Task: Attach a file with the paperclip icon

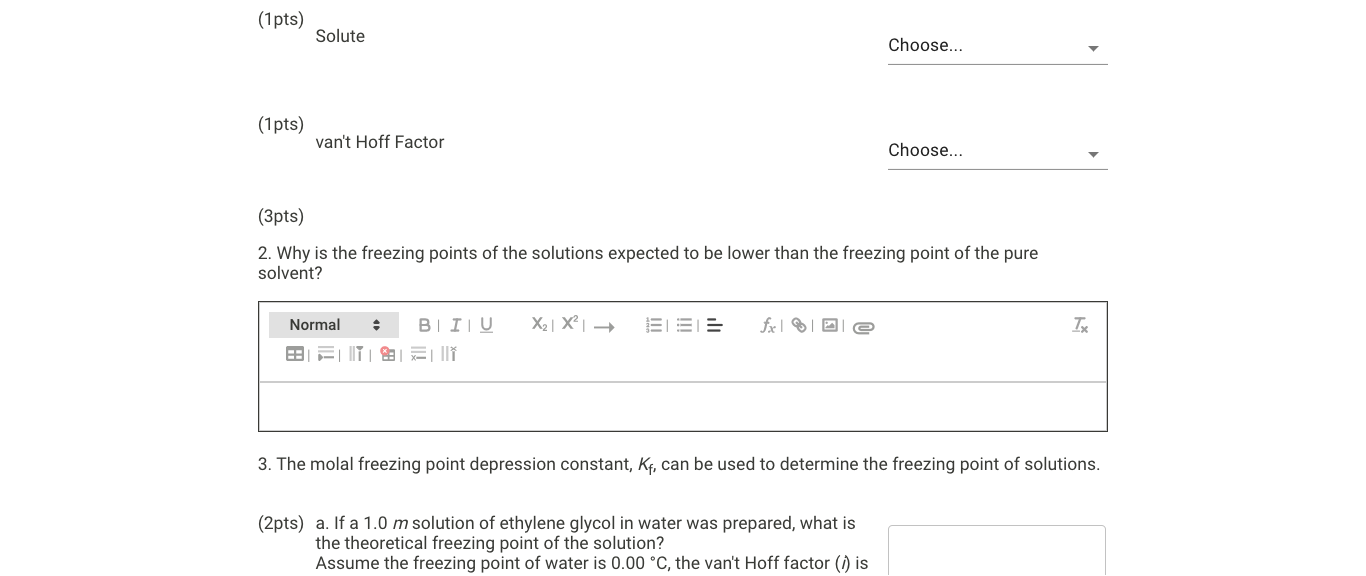Action: pos(863,326)
